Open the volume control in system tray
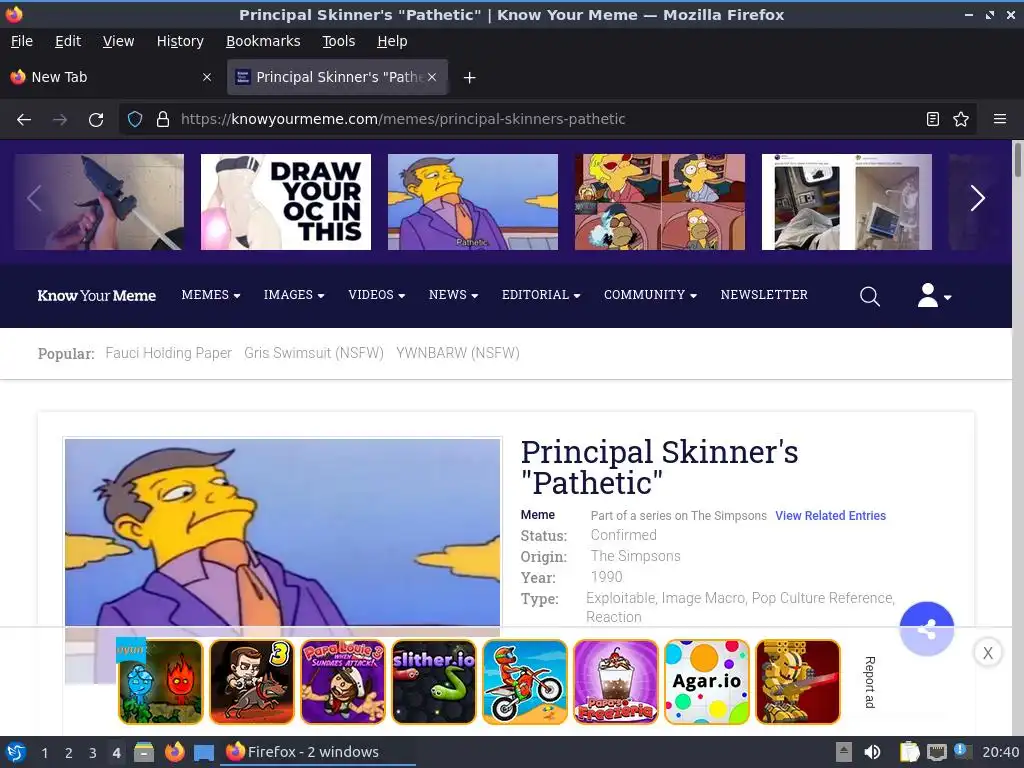This screenshot has height=768, width=1024. pyautogui.click(x=872, y=752)
